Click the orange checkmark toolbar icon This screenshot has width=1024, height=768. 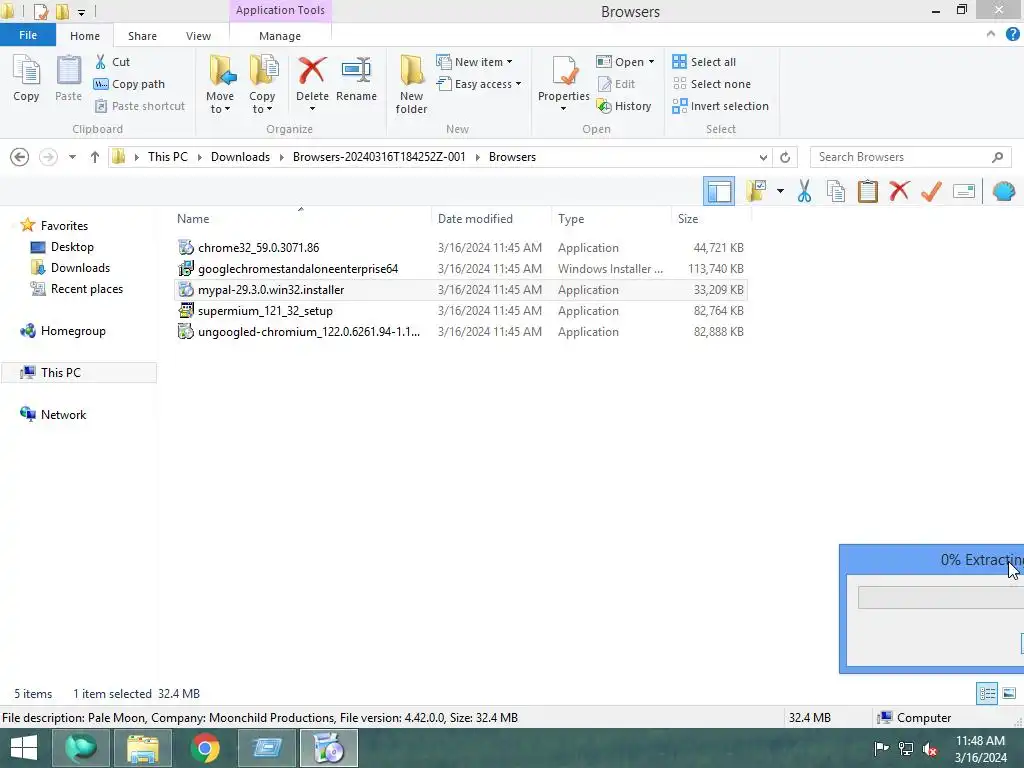pyautogui.click(x=931, y=191)
